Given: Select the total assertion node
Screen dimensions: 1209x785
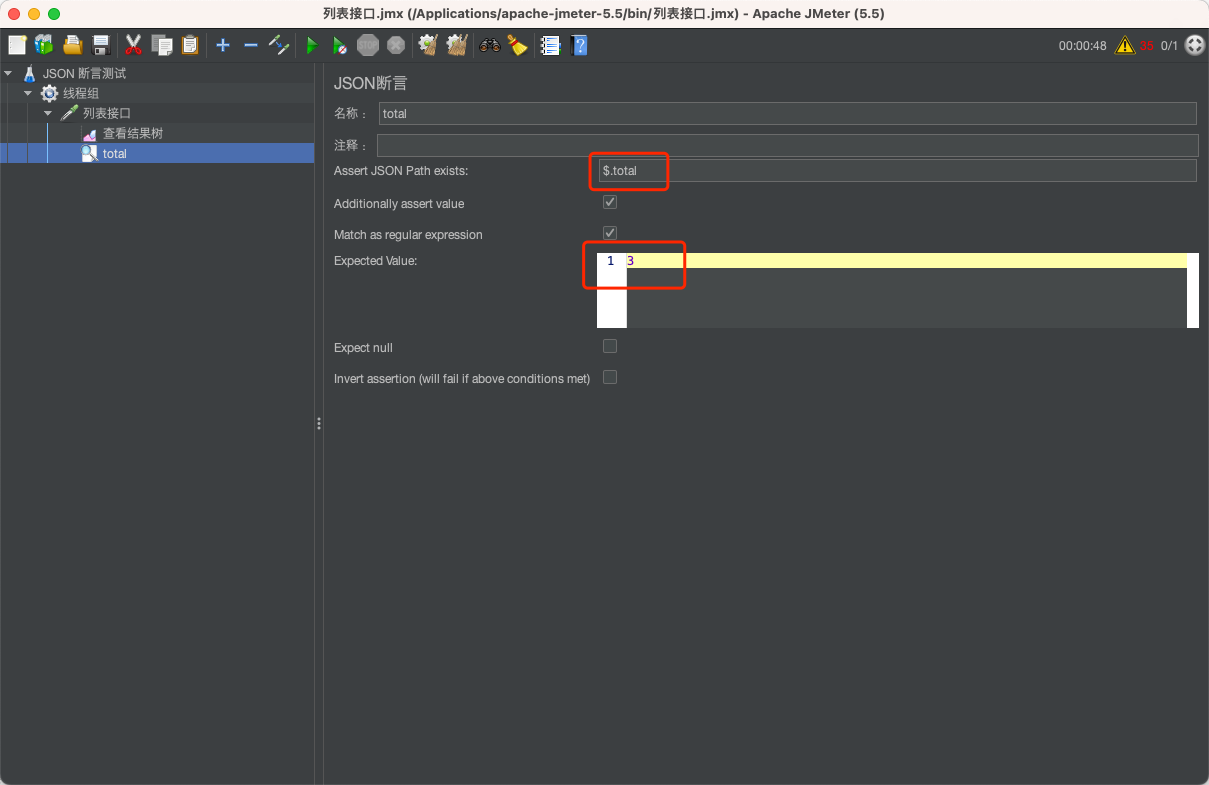Looking at the screenshot, I should [115, 153].
